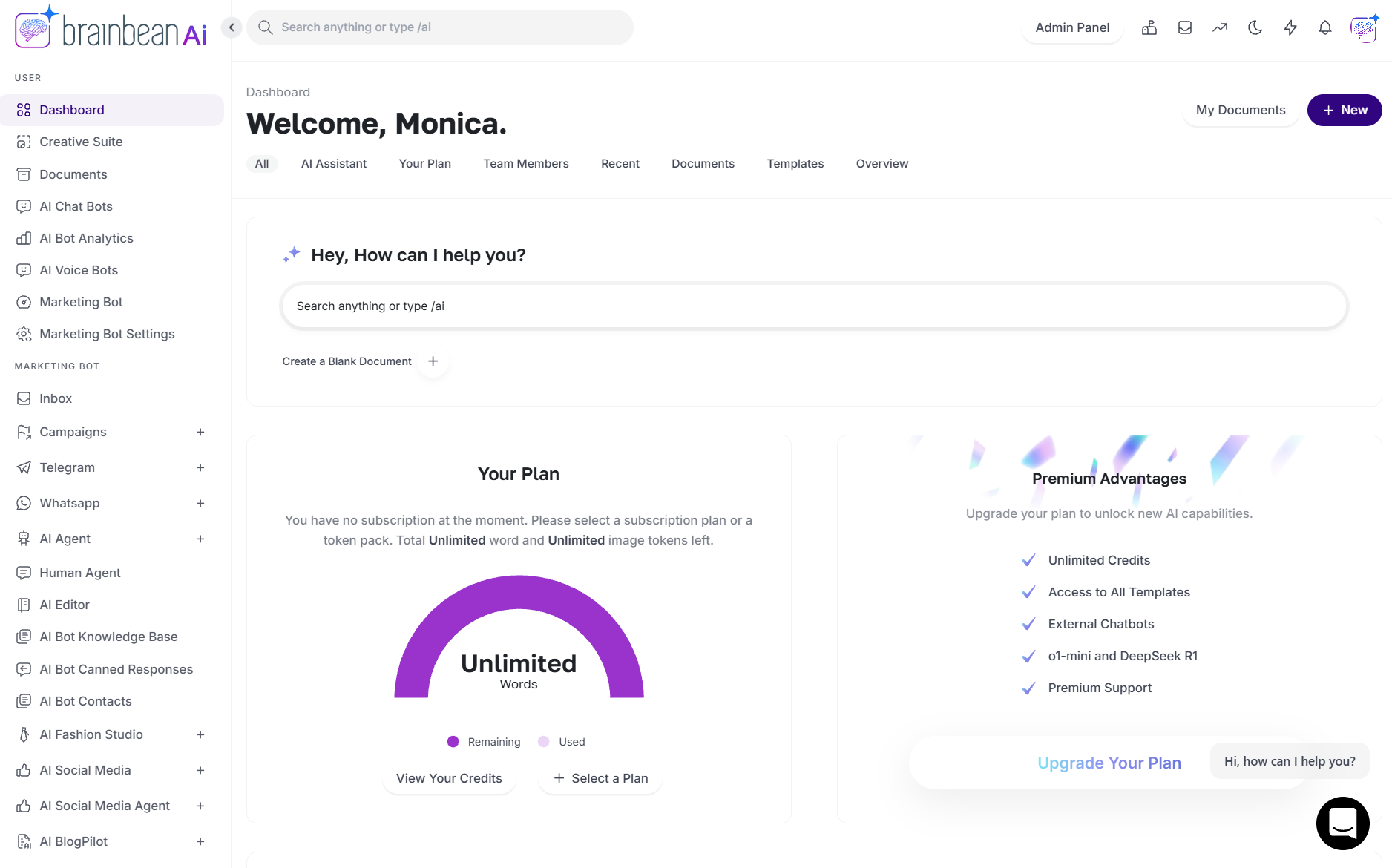Screen dimensions: 1392x868
Task: Switch to Team Members tab
Action: coord(526,163)
